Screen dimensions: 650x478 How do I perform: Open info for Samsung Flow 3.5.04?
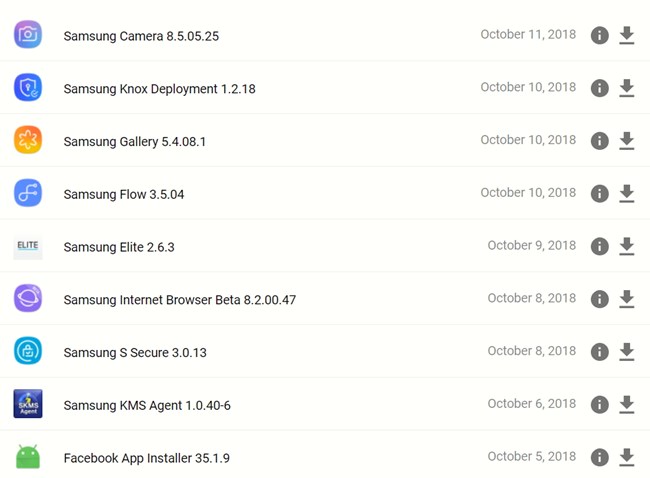[599, 194]
